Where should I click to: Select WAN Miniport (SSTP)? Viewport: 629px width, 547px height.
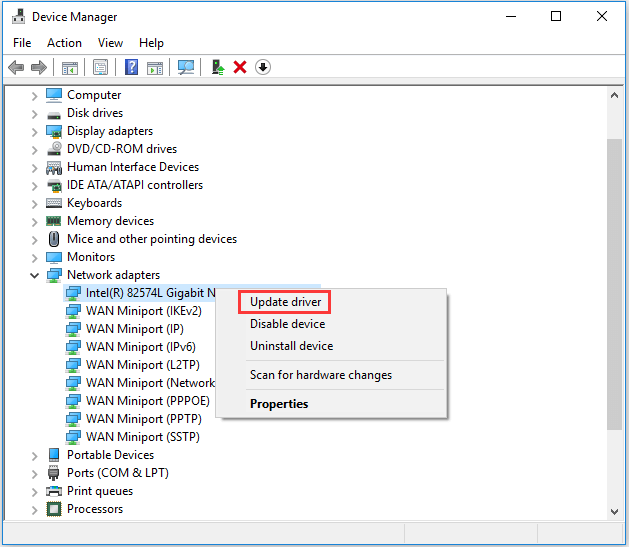[x=143, y=437]
